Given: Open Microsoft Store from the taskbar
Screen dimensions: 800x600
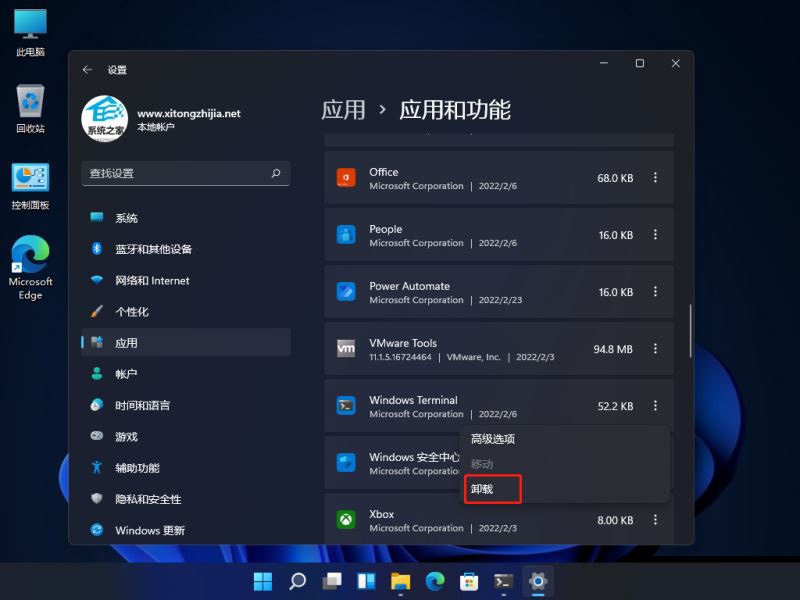Looking at the screenshot, I should (468, 580).
